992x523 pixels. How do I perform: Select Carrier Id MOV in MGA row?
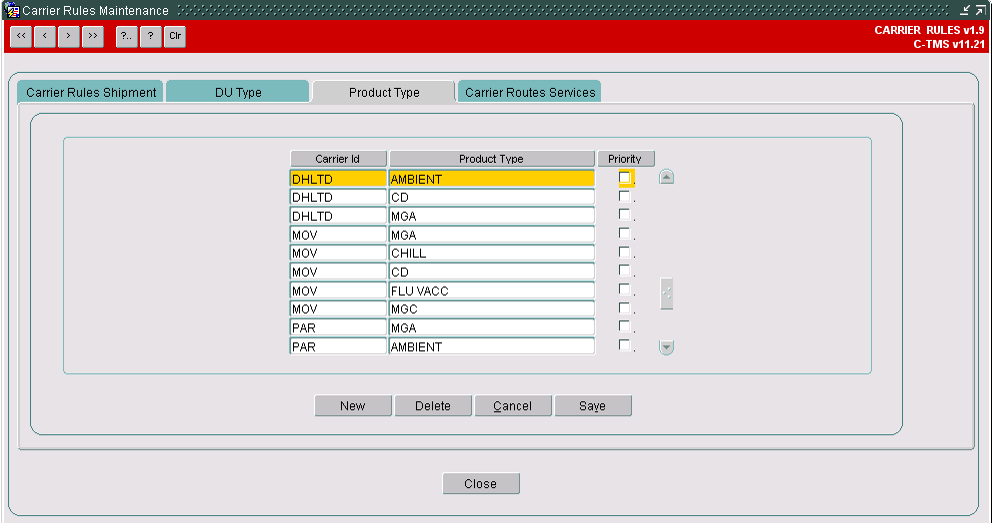coord(338,235)
